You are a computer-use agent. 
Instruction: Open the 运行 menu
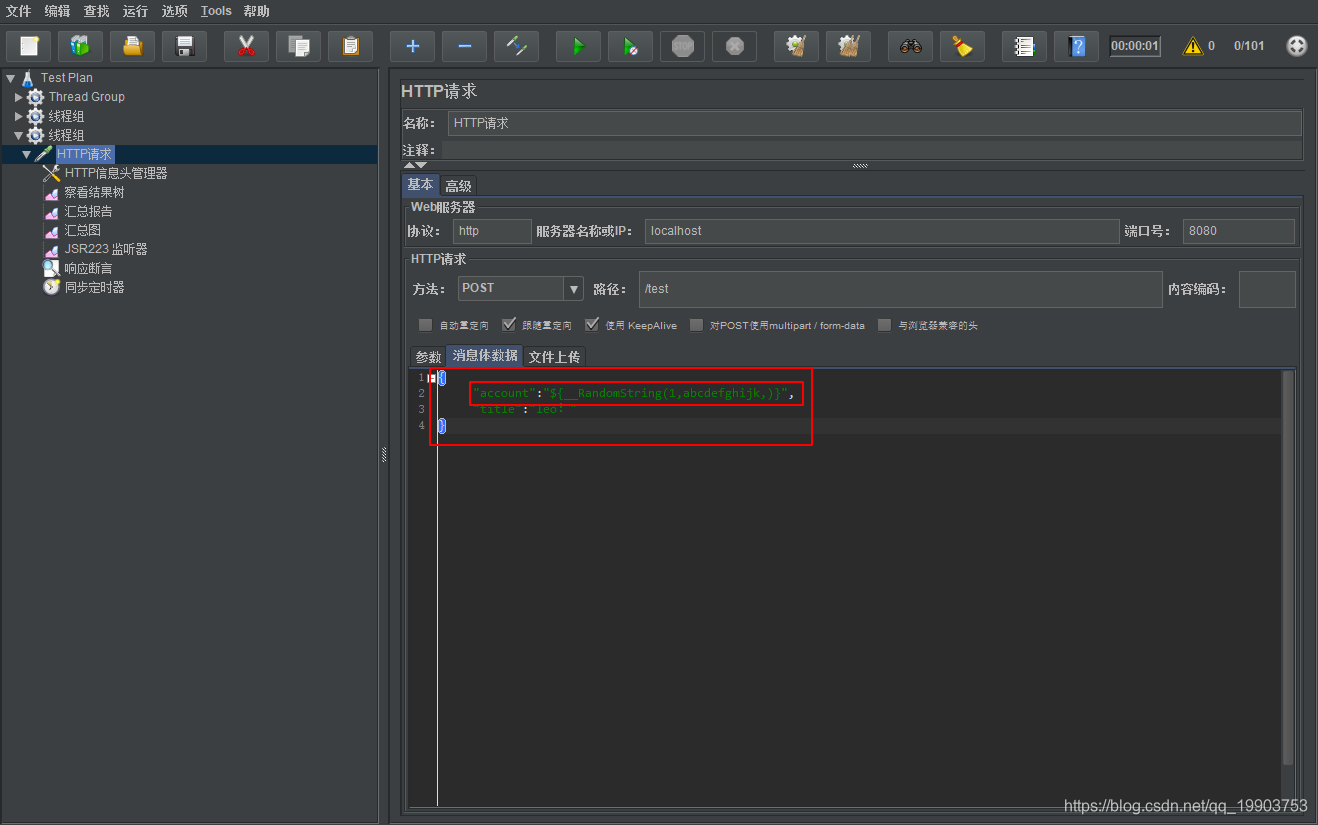click(135, 11)
